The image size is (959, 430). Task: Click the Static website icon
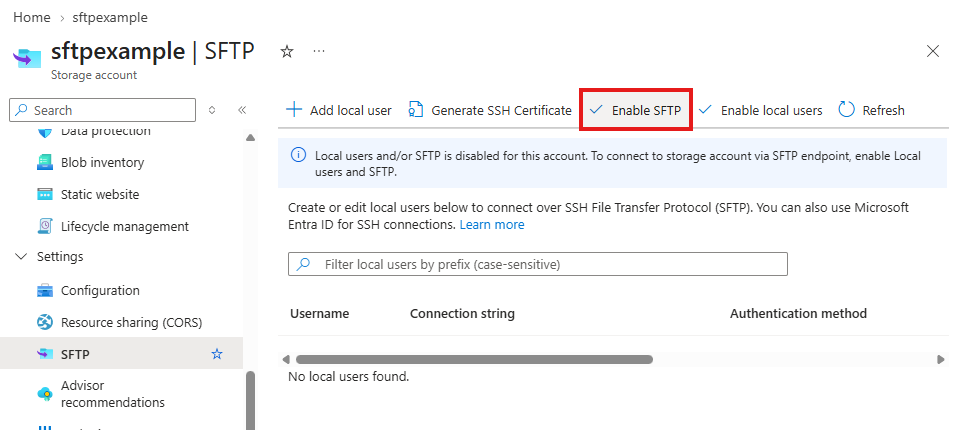45,195
